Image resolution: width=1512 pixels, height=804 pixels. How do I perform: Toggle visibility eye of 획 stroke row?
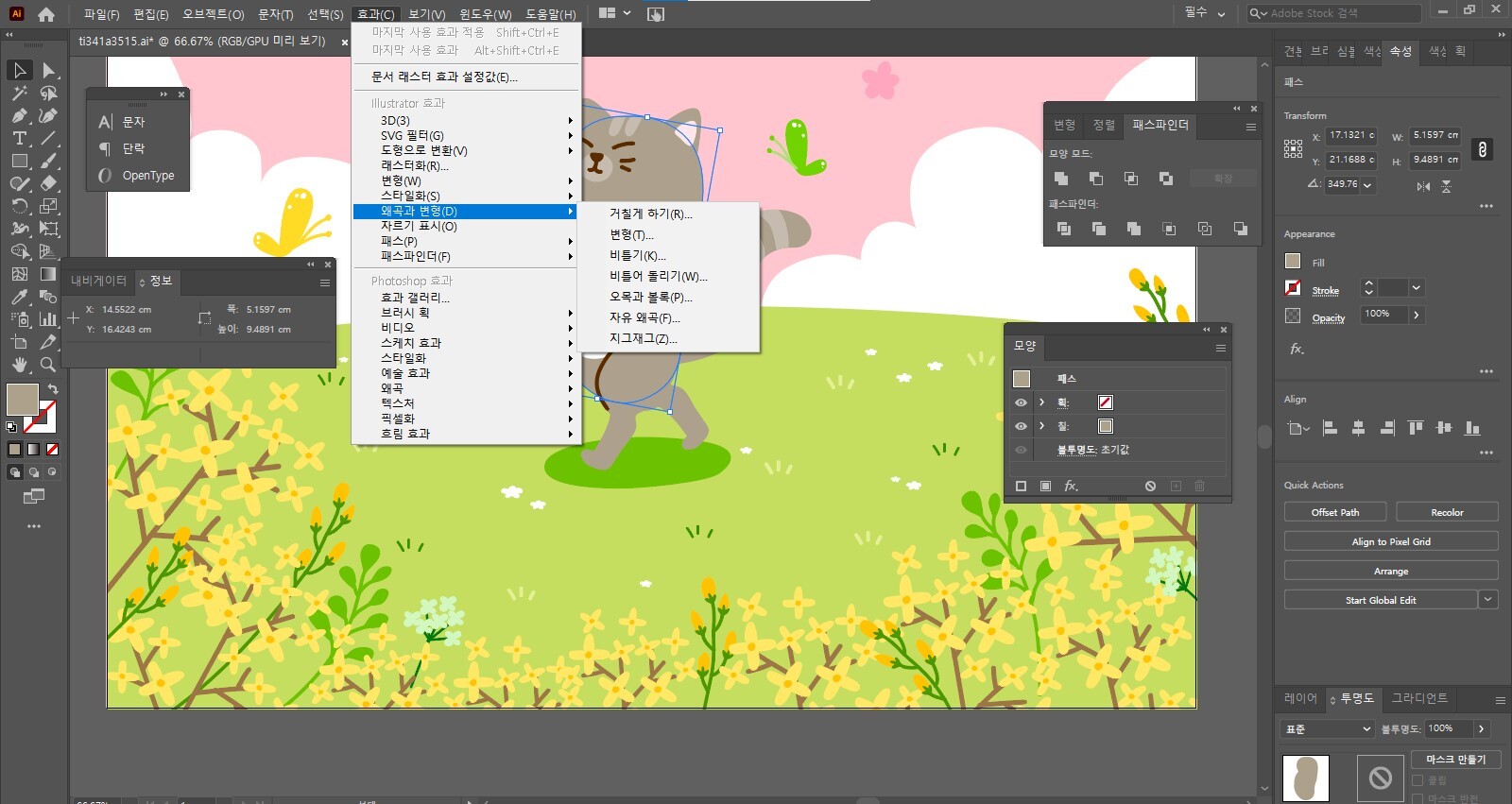(x=1021, y=402)
